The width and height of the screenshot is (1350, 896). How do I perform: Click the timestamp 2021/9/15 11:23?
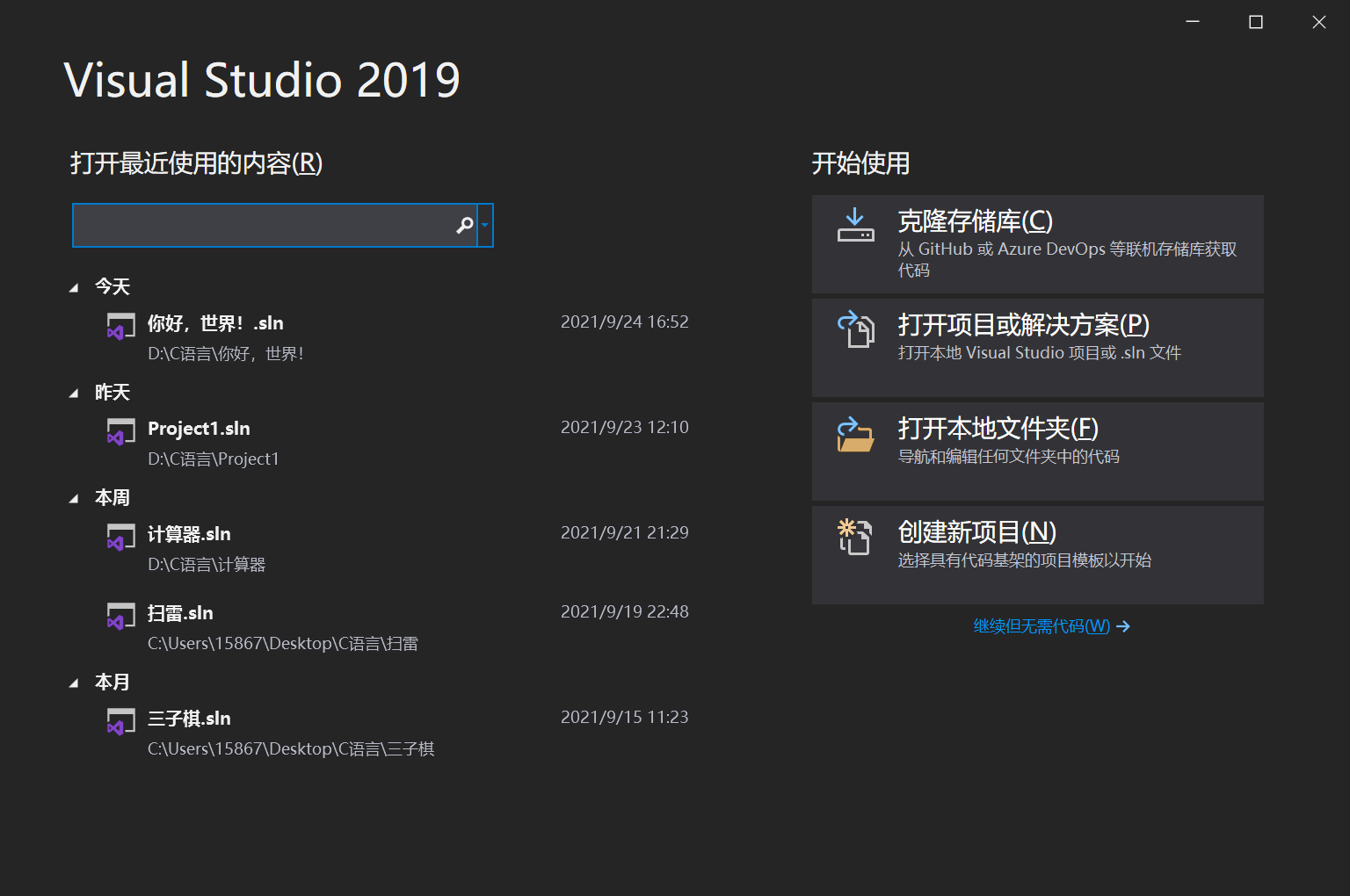625,717
